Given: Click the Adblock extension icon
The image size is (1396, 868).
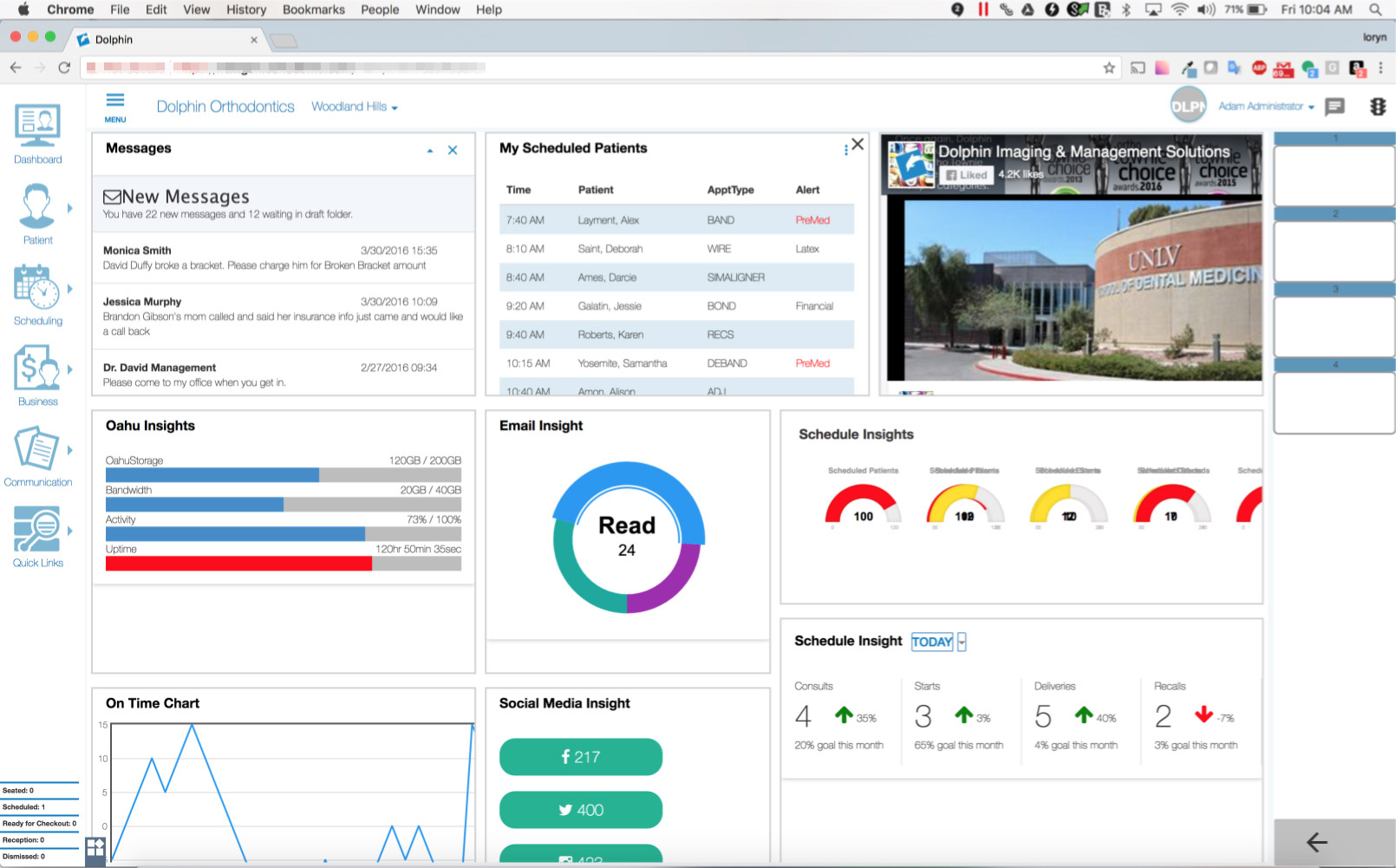Looking at the screenshot, I should pyautogui.click(x=1259, y=68).
